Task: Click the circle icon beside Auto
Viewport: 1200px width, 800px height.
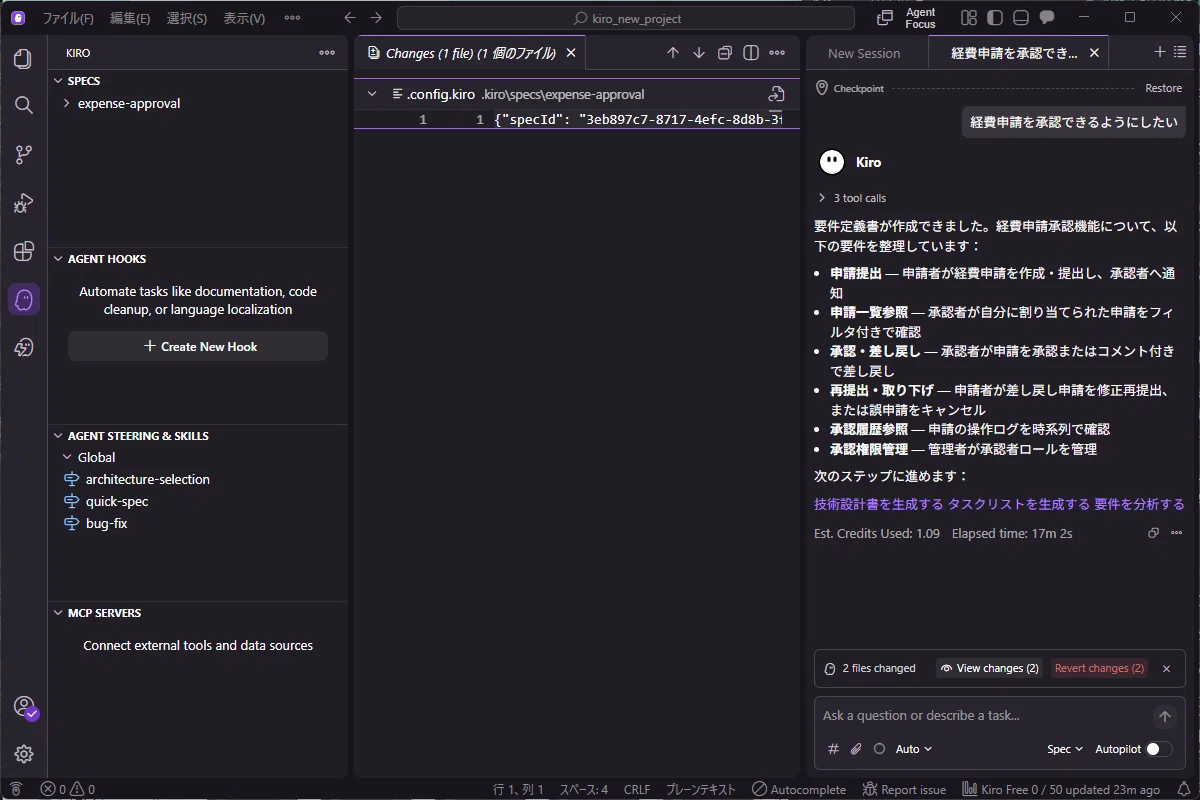Action: (x=879, y=749)
